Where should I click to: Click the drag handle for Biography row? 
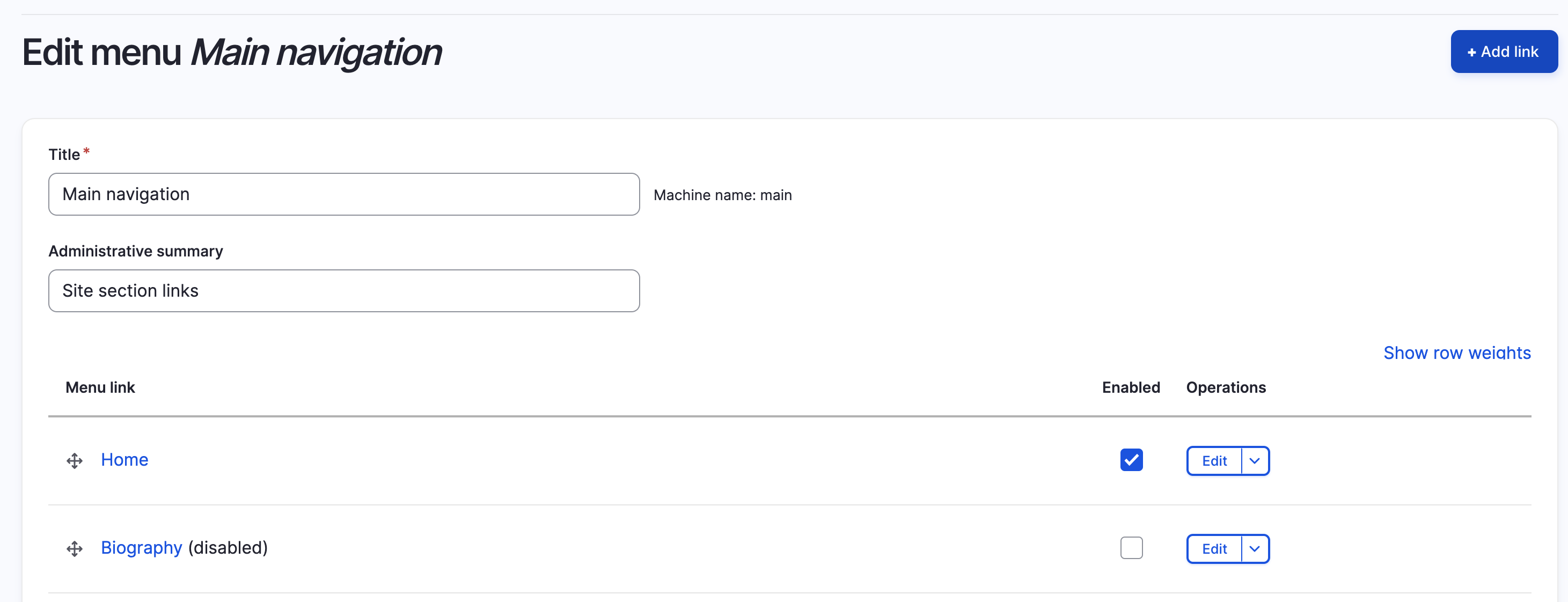click(x=74, y=549)
